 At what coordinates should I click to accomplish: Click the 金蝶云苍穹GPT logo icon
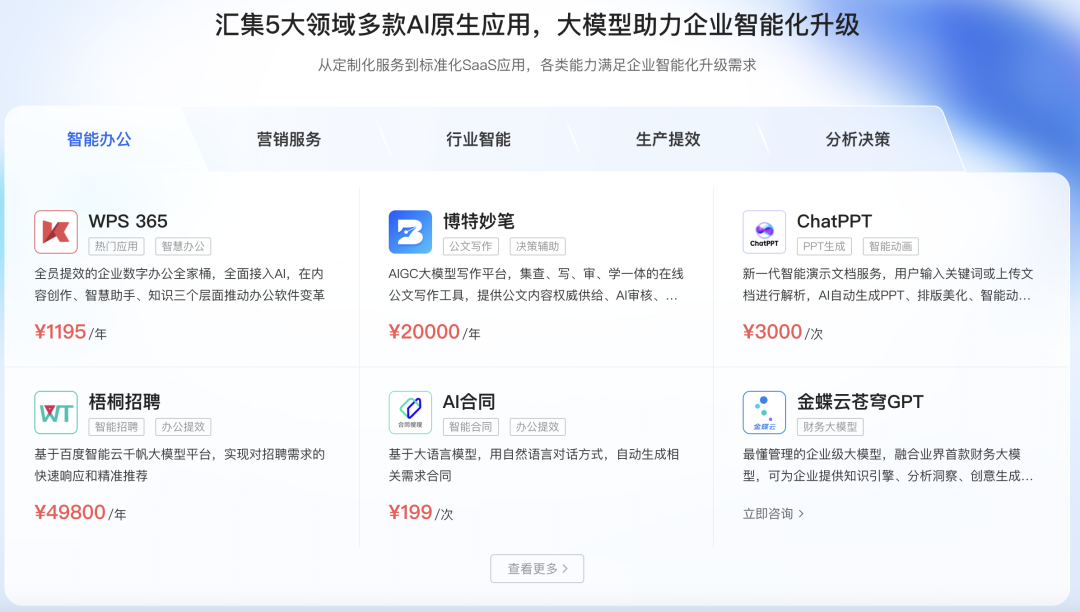point(764,412)
